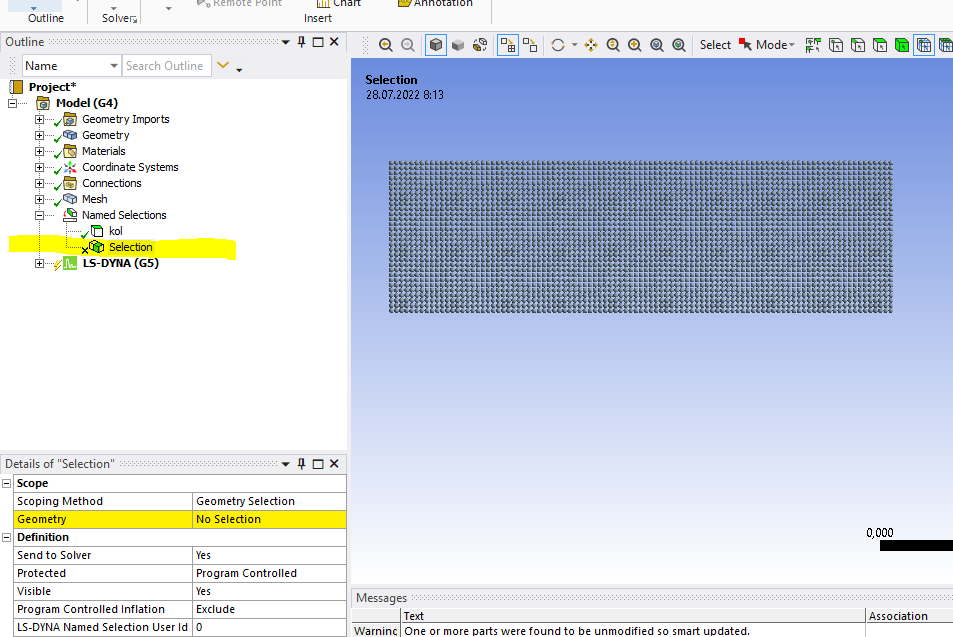Viewport: 953px width, 637px height.
Task: Collapse the Scope details section
Action: coord(7,483)
